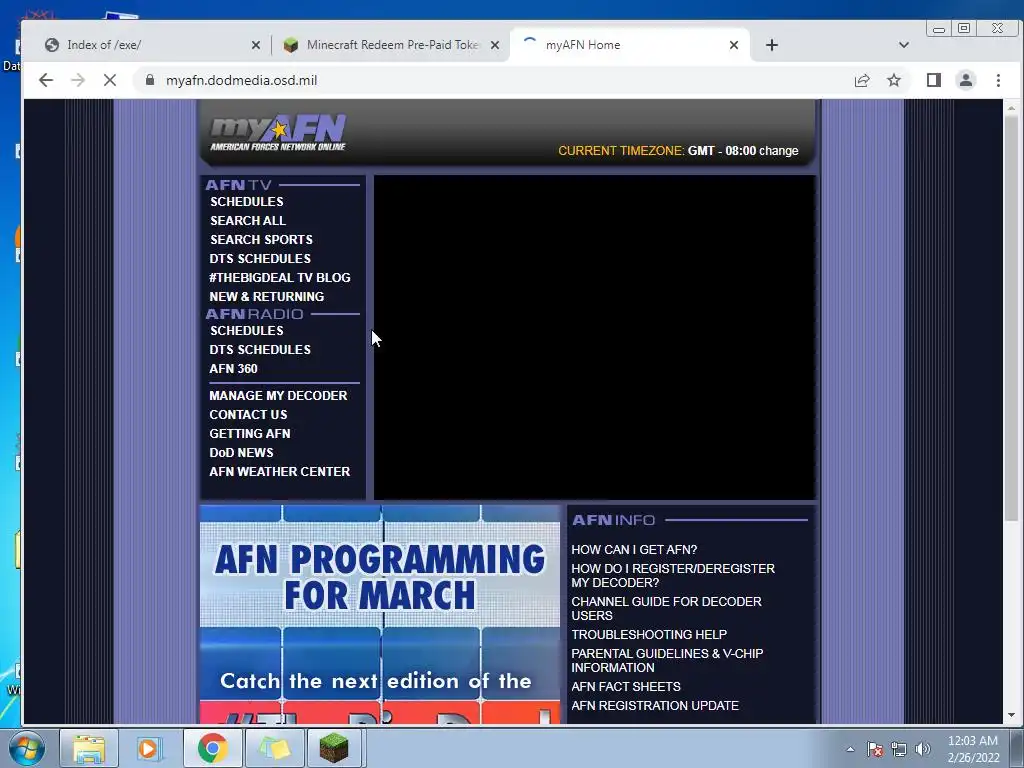Open Getting AFN page
The image size is (1024, 768).
tap(249, 434)
